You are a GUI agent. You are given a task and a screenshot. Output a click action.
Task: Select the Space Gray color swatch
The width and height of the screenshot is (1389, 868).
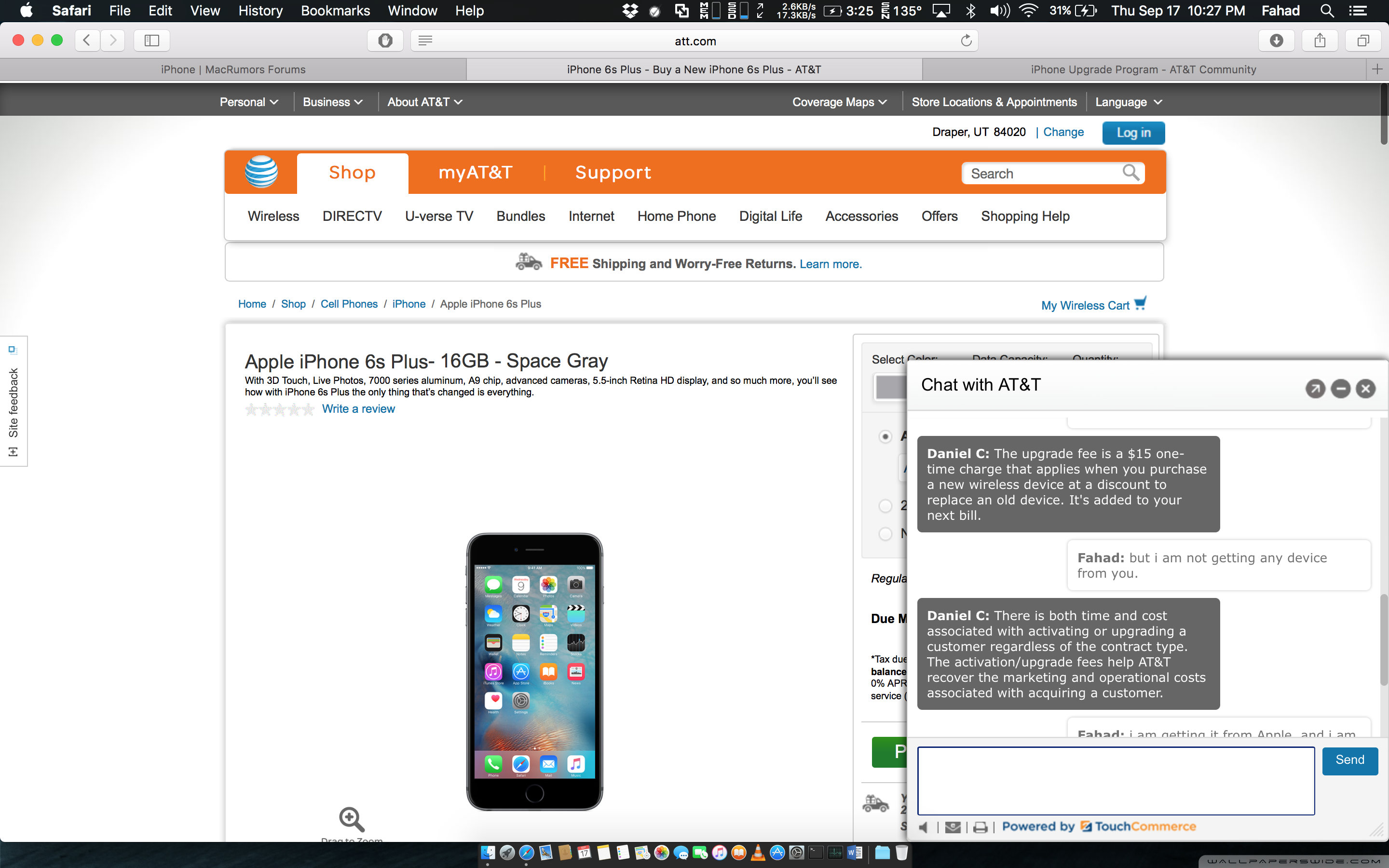coord(890,387)
